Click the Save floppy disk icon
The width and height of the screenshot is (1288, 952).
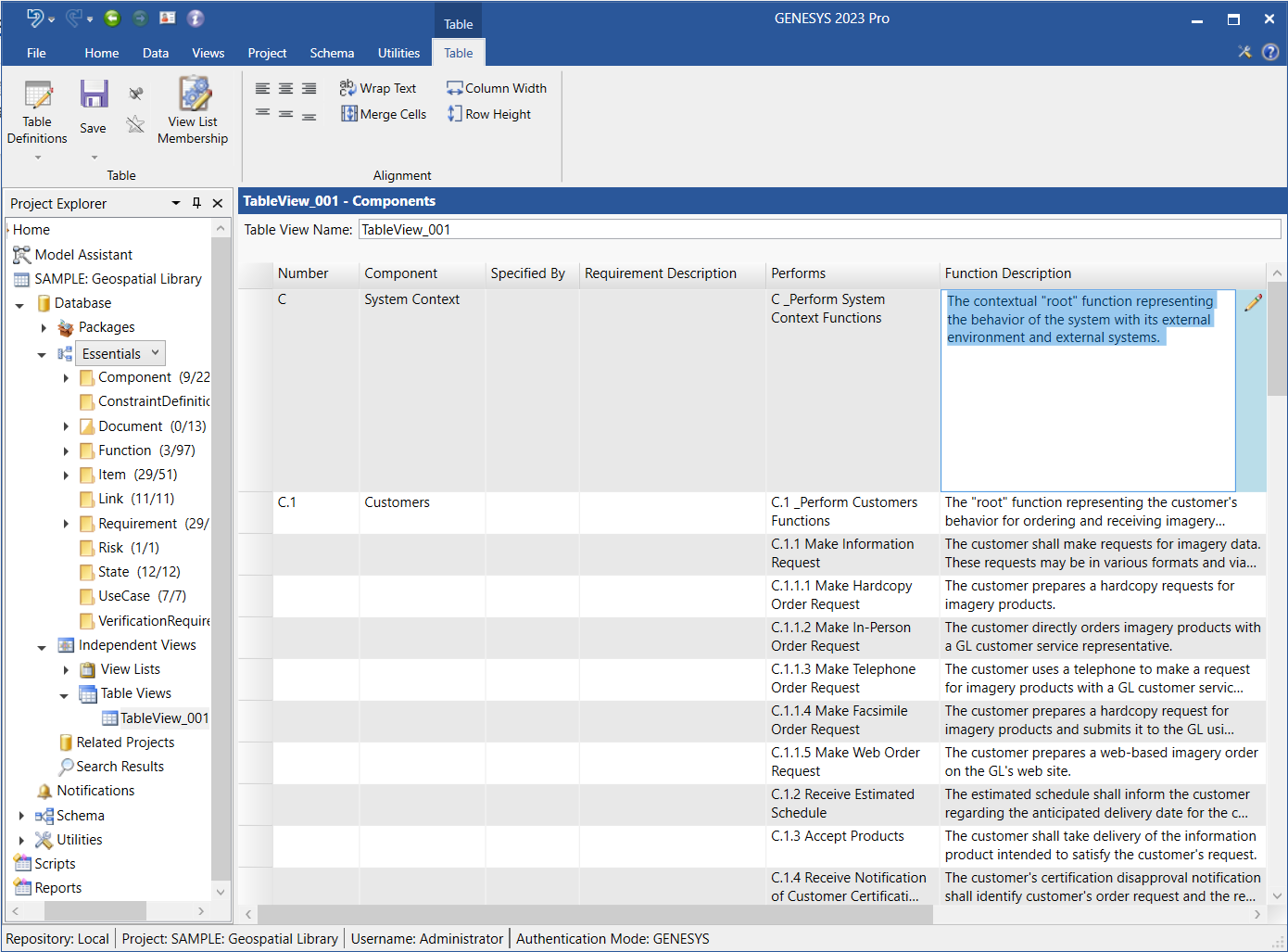[x=94, y=95]
